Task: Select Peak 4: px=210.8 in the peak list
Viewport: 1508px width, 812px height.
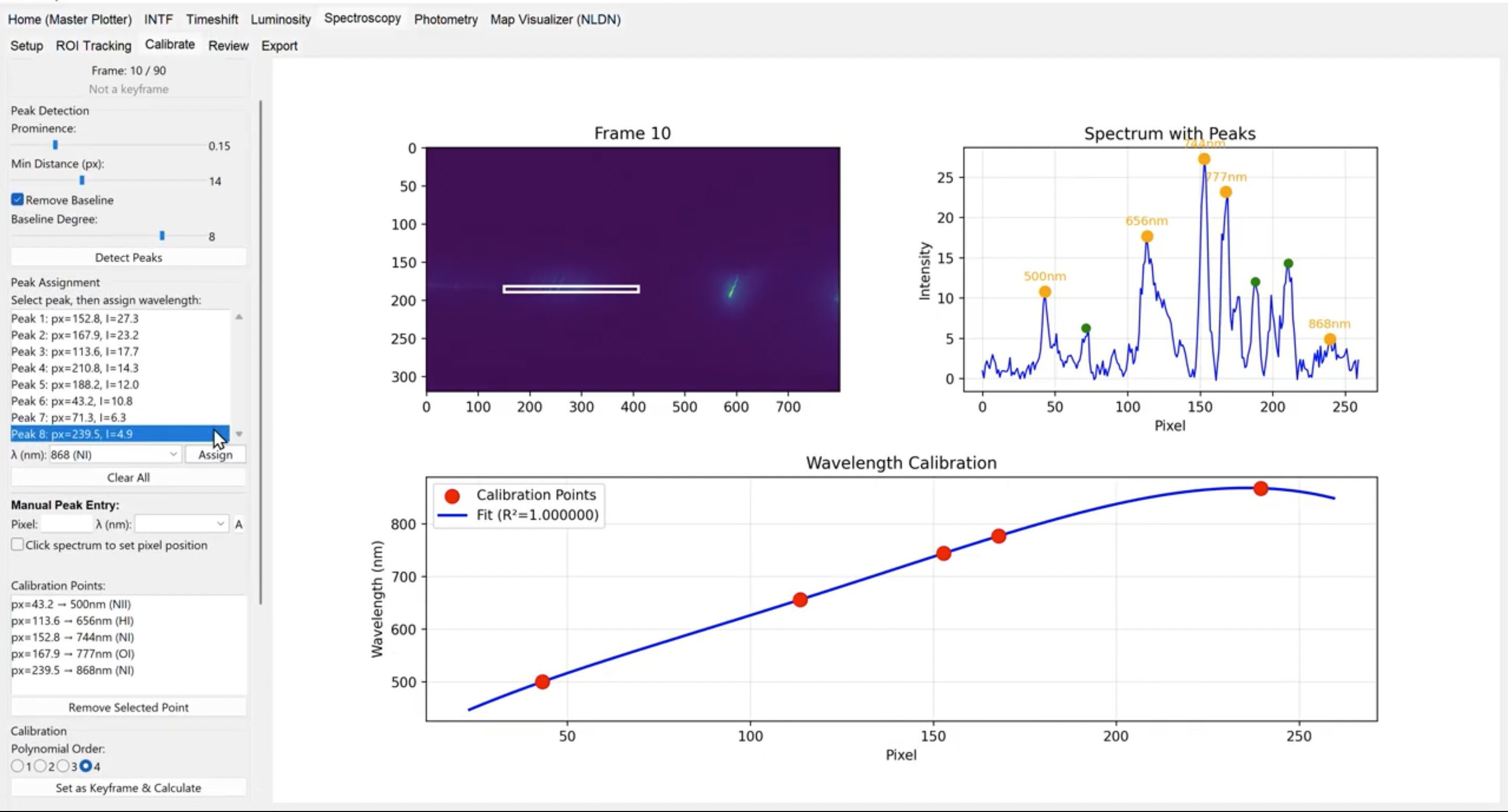Action: click(x=75, y=368)
